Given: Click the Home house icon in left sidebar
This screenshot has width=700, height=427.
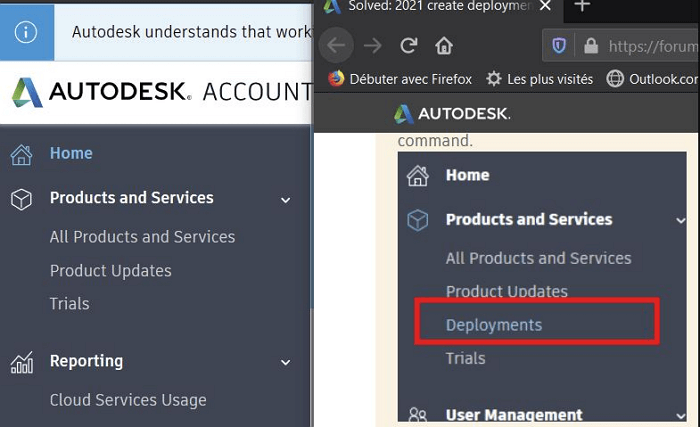Looking at the screenshot, I should [x=21, y=155].
